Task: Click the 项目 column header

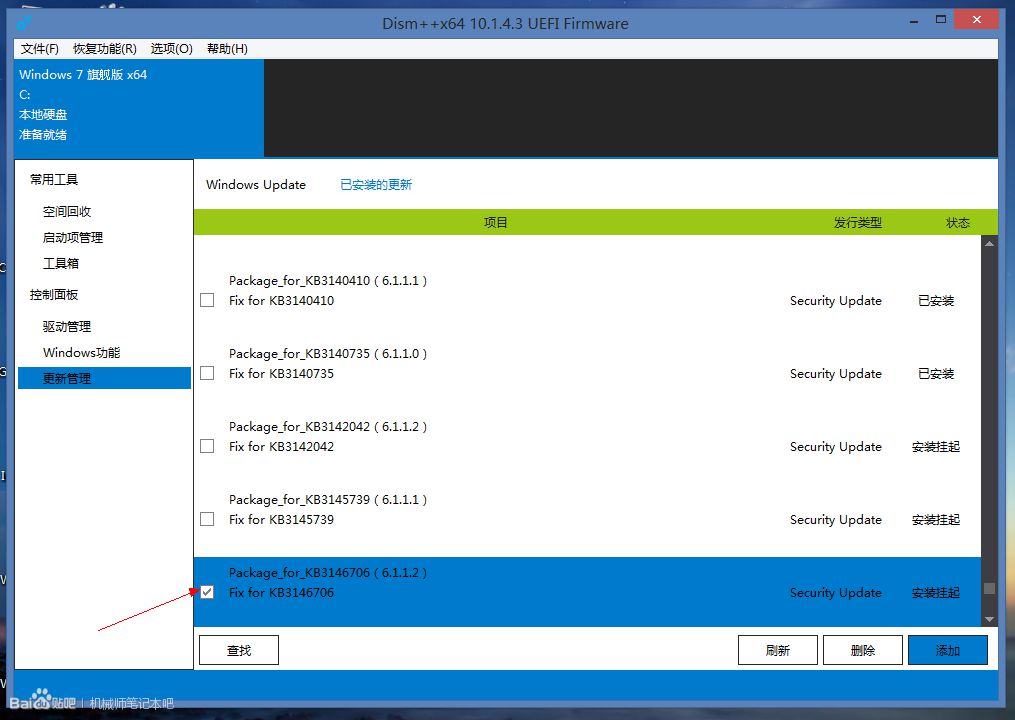Action: (496, 223)
